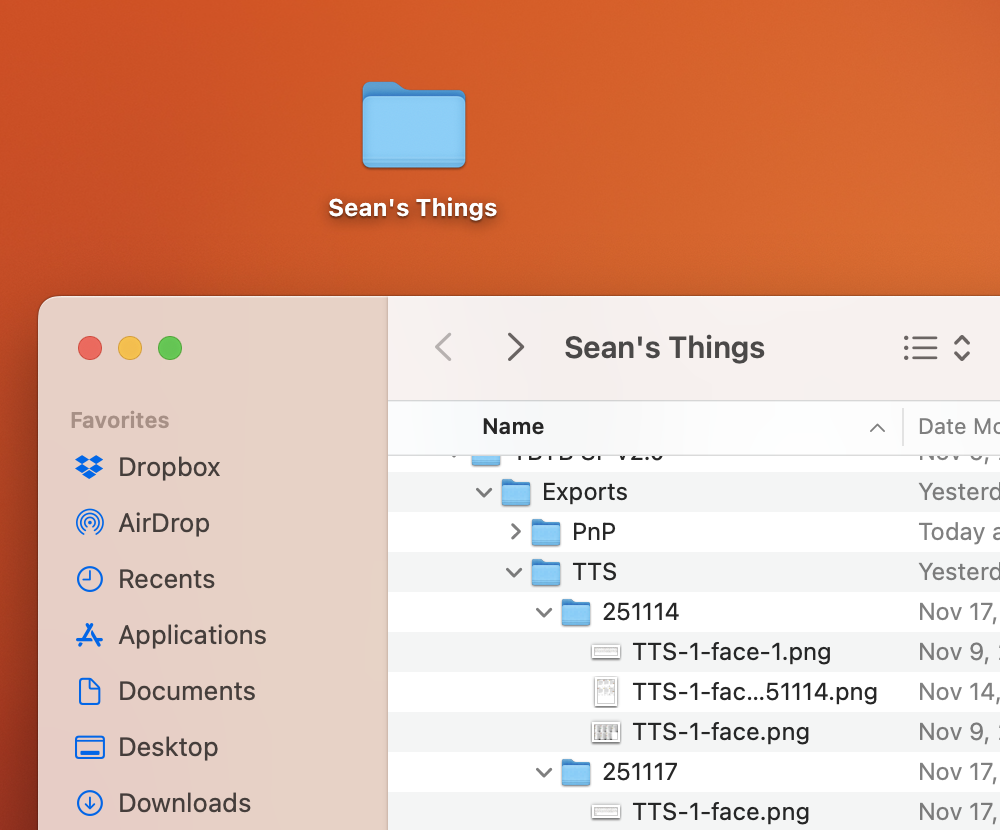The height and width of the screenshot is (830, 1000).
Task: Navigate back with left chevron
Action: point(444,348)
